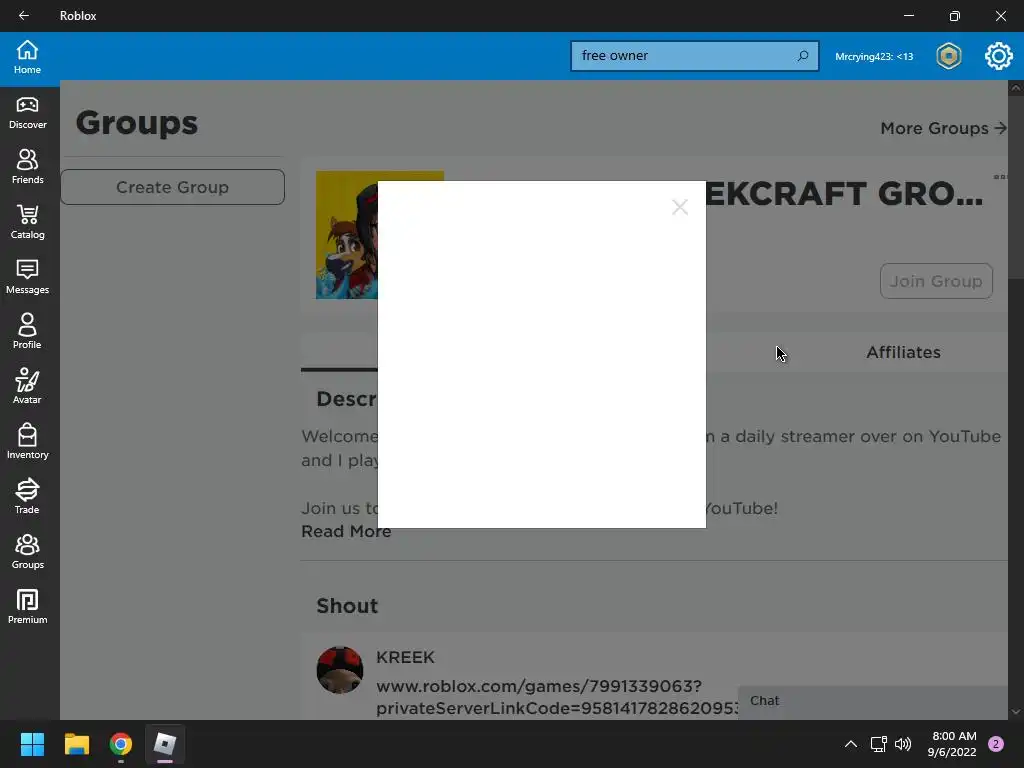The height and width of the screenshot is (768, 1024).
Task: Click the KREEK poster name
Action: 405,657
